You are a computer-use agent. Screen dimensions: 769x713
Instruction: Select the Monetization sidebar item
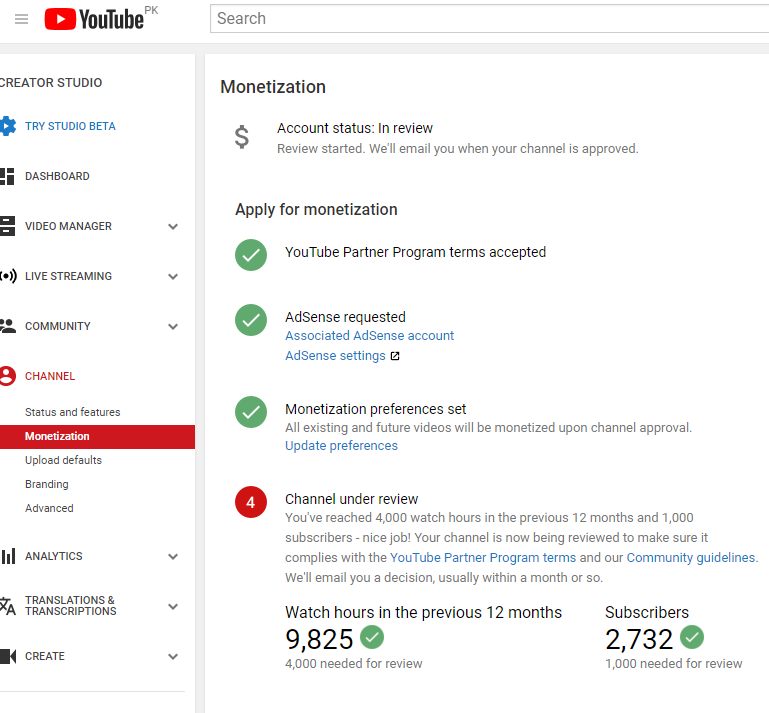[97, 436]
